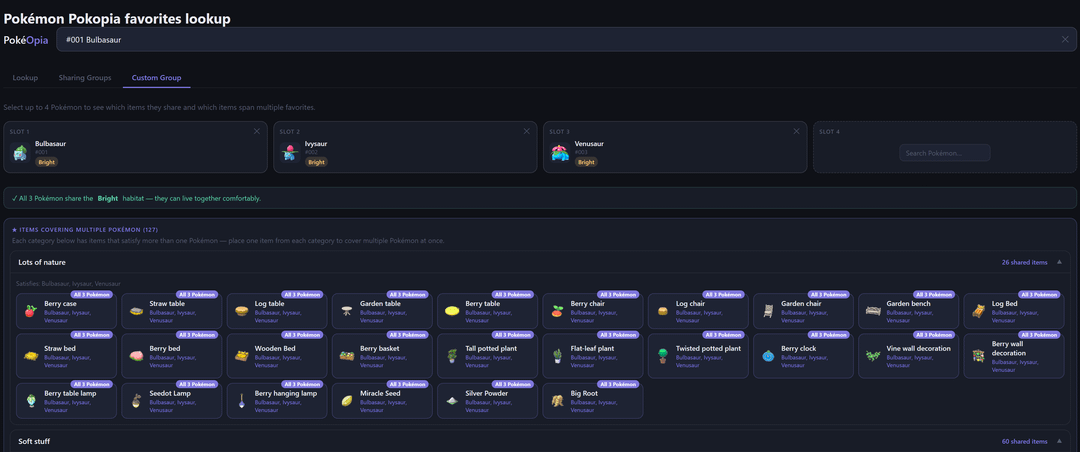Remove Bulbasaur from Slot 1
This screenshot has width=1080, height=452.
click(x=257, y=131)
